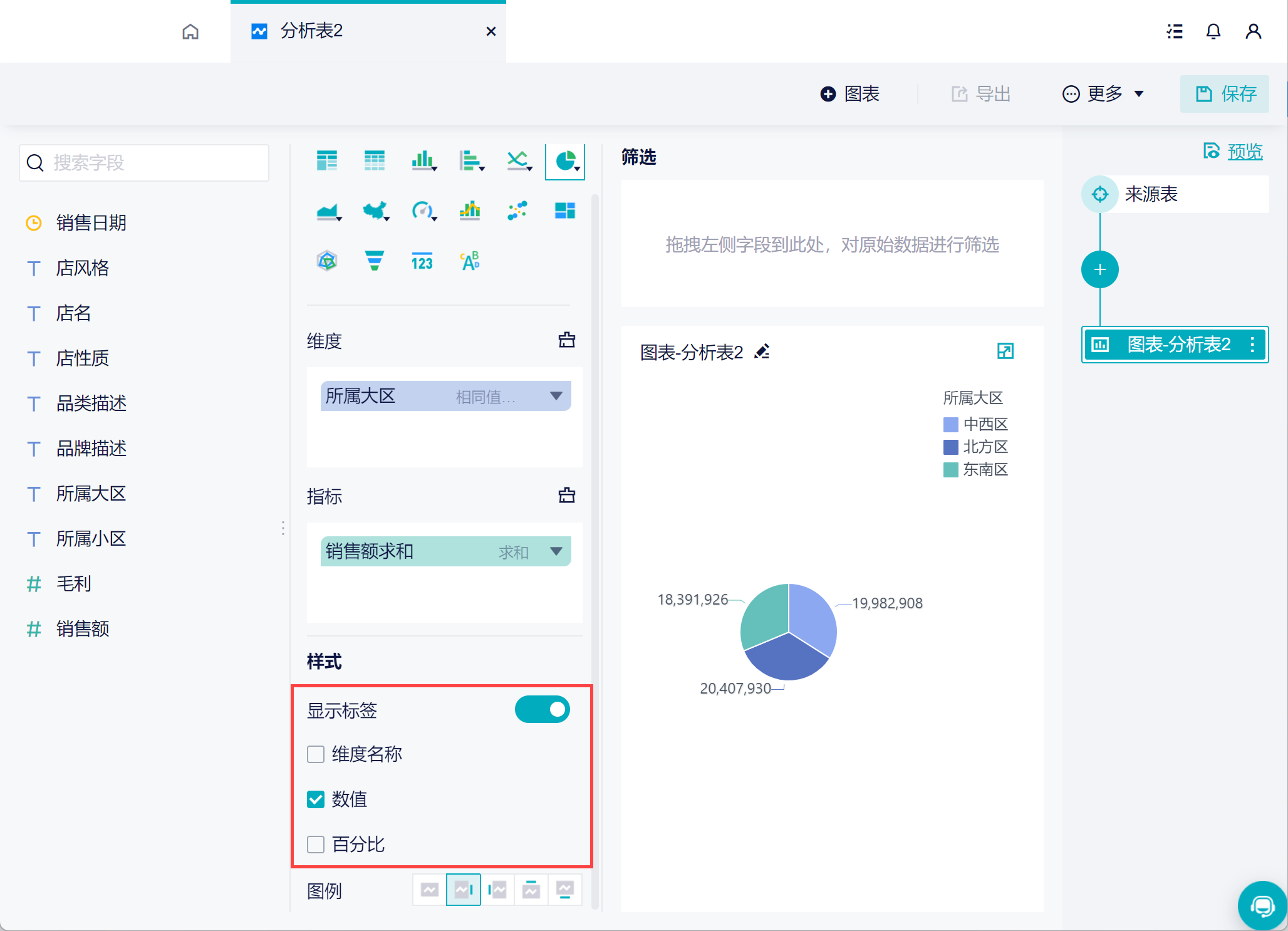The height and width of the screenshot is (931, 1288).
Task: Check the 维度名称 checkbox
Action: click(316, 754)
